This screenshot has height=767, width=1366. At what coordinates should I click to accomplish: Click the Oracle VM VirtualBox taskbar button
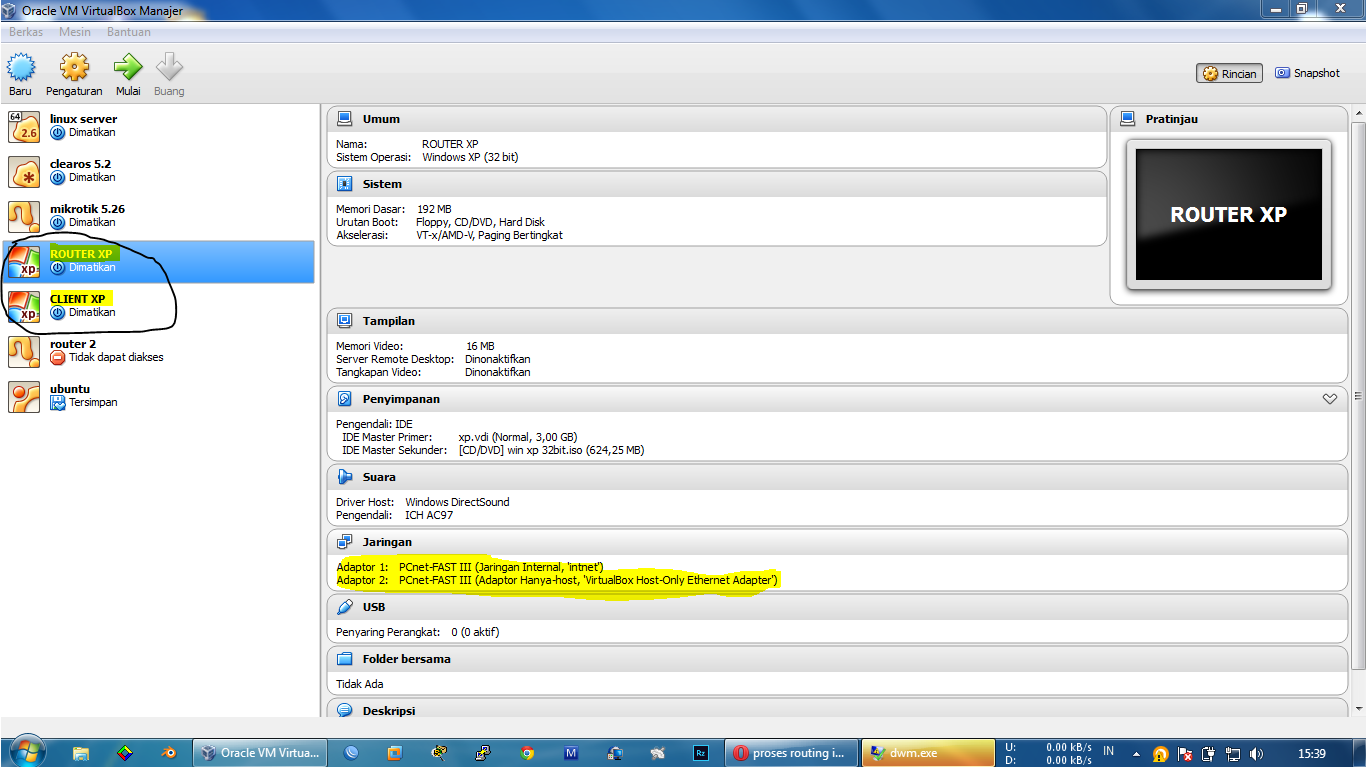coord(260,753)
